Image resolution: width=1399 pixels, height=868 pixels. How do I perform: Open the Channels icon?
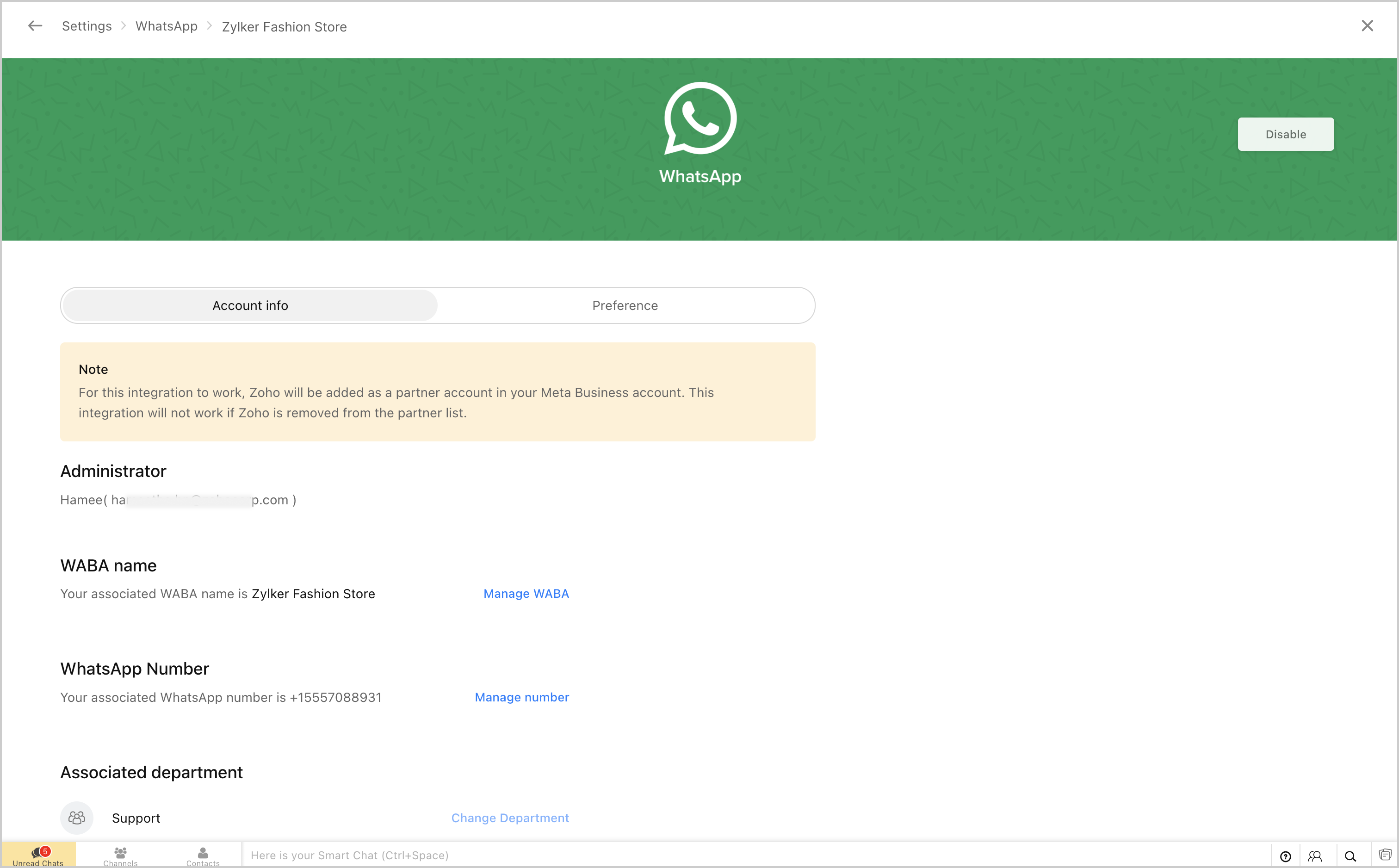pyautogui.click(x=120, y=856)
